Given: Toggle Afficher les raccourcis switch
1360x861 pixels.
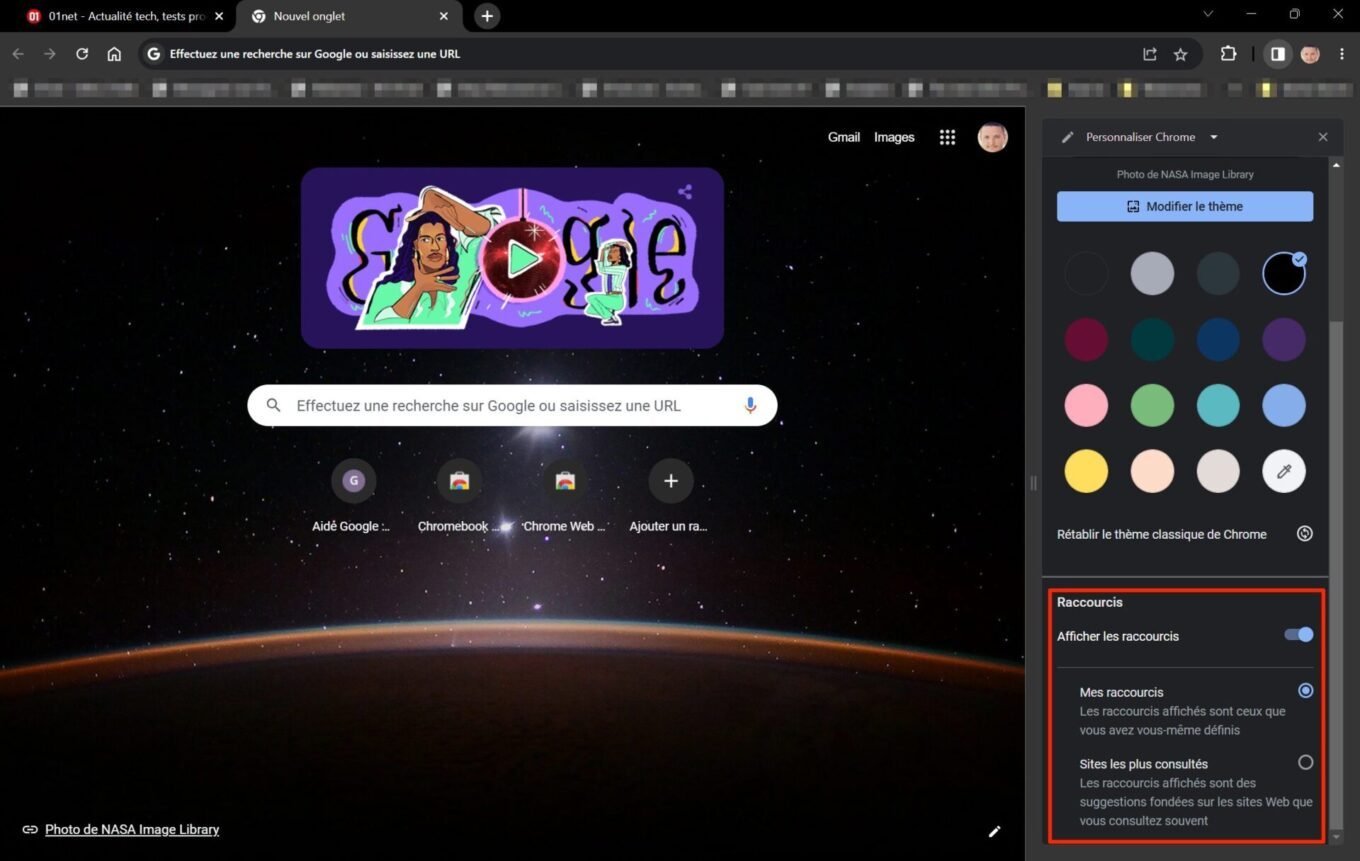Looking at the screenshot, I should click(1299, 634).
